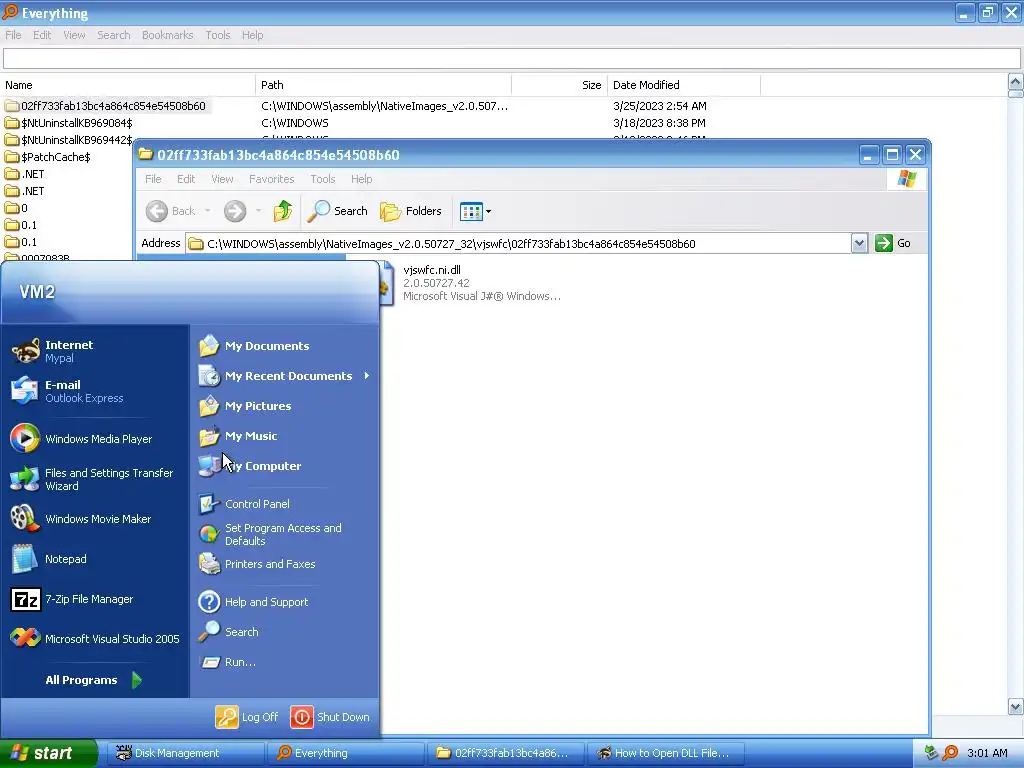Click the Back button in Explorer

(170, 211)
